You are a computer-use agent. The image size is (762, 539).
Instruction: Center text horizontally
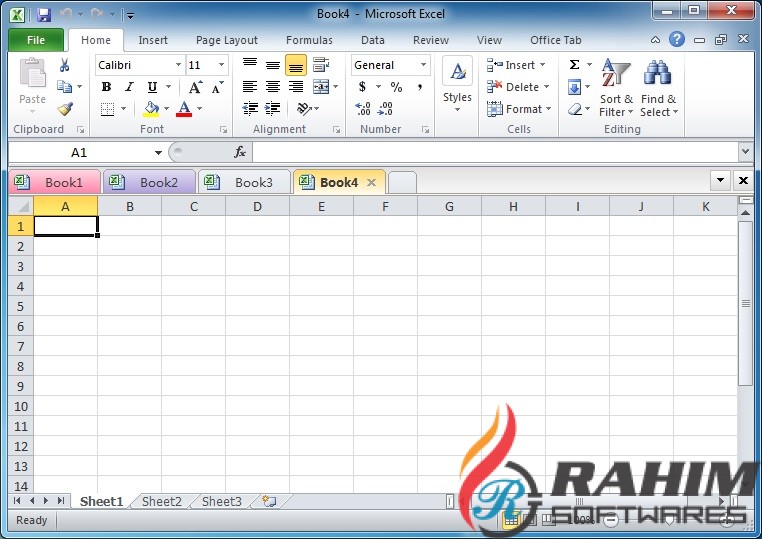point(273,87)
